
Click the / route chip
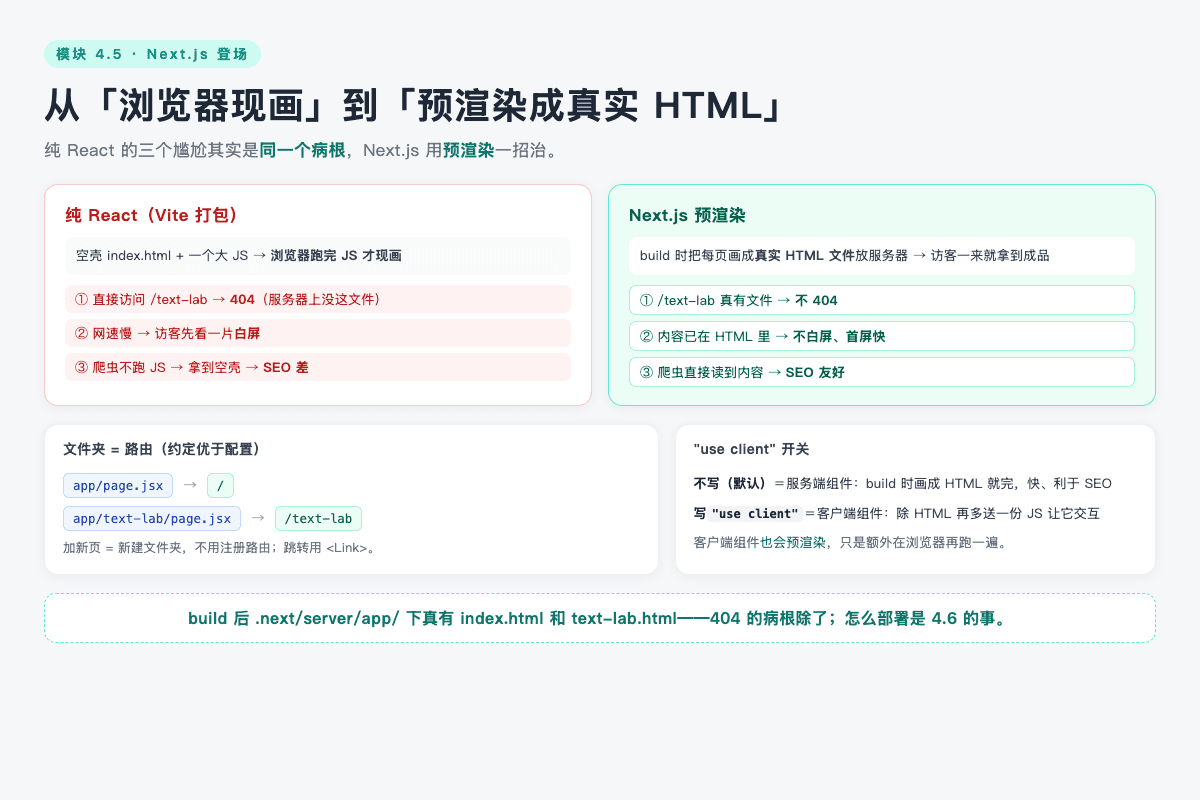tap(220, 486)
